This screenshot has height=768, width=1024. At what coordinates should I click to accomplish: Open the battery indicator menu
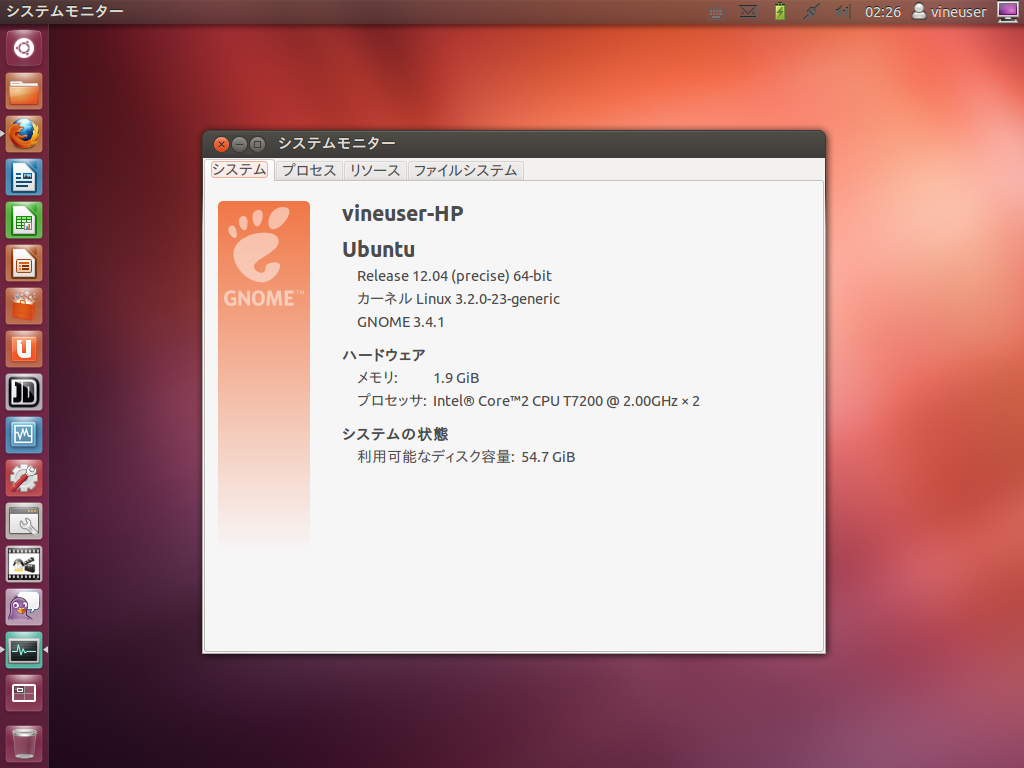(x=780, y=12)
